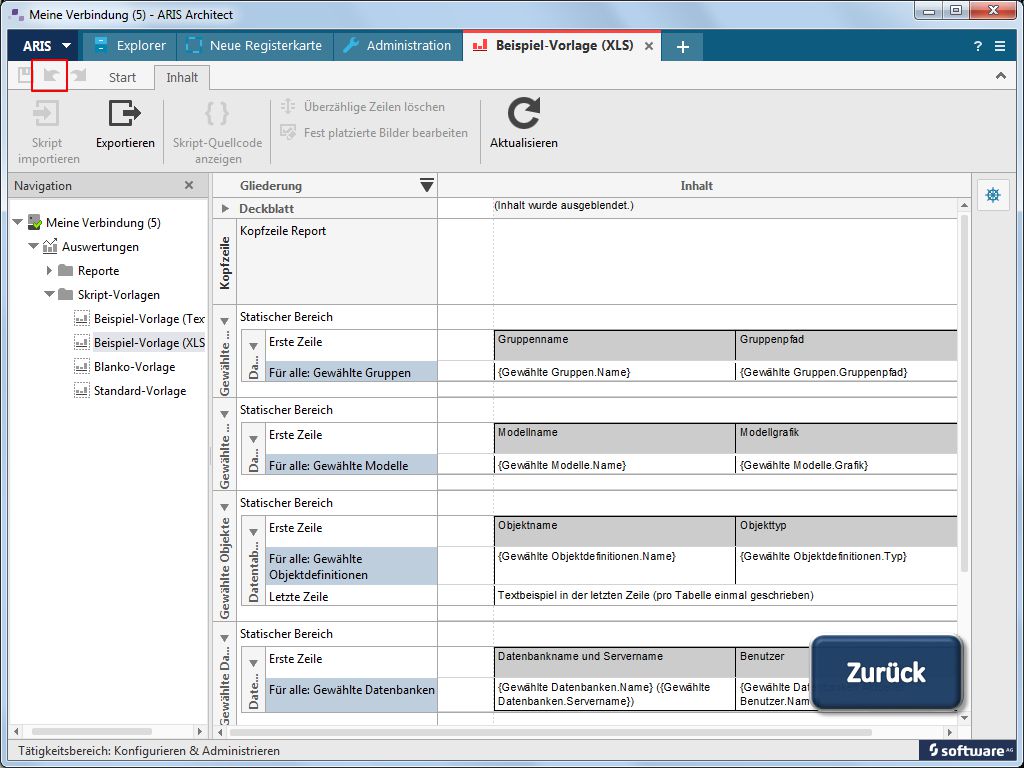Select Standard-Vorlage in navigation tree
The height and width of the screenshot is (768, 1024).
(140, 391)
